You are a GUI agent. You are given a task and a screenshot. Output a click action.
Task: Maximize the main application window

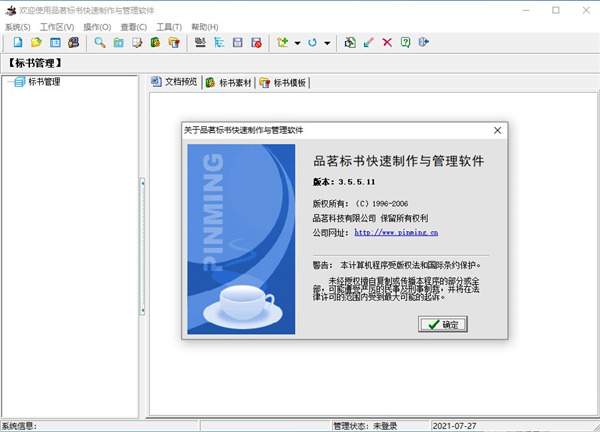pyautogui.click(x=556, y=10)
